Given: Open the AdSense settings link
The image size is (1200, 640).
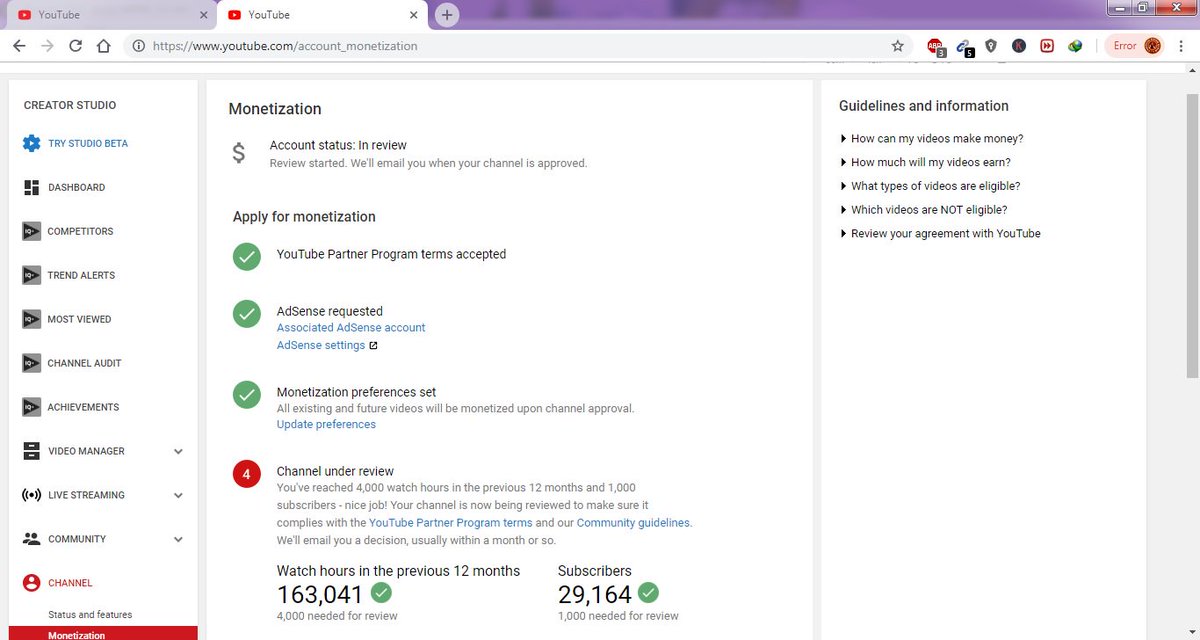Looking at the screenshot, I should 321,346.
